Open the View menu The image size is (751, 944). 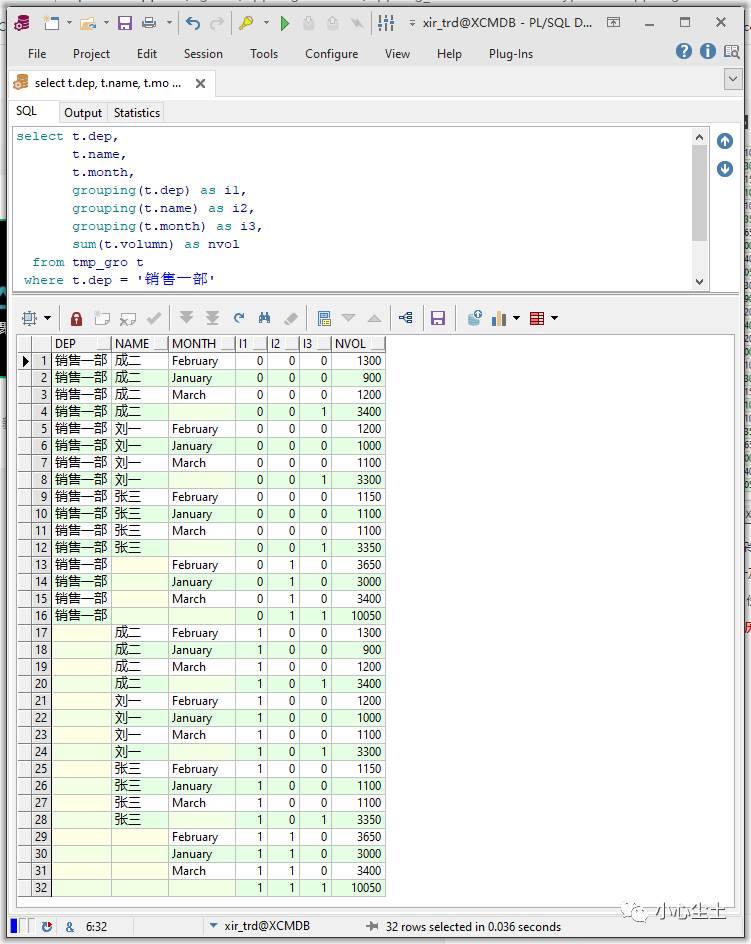(397, 54)
